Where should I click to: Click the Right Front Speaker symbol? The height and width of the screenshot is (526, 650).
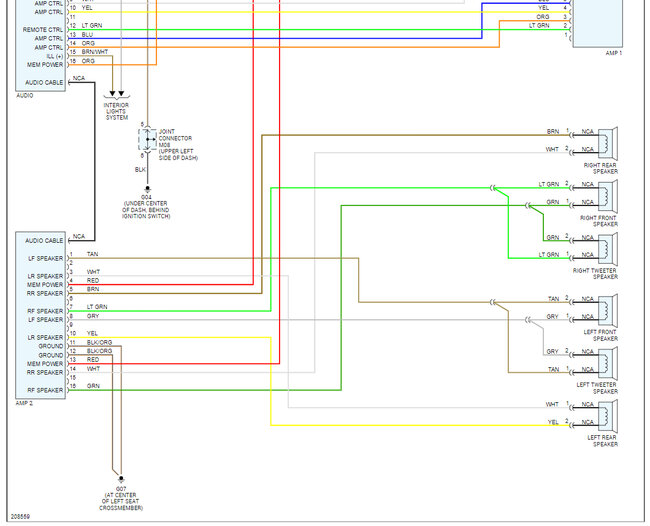(x=608, y=196)
